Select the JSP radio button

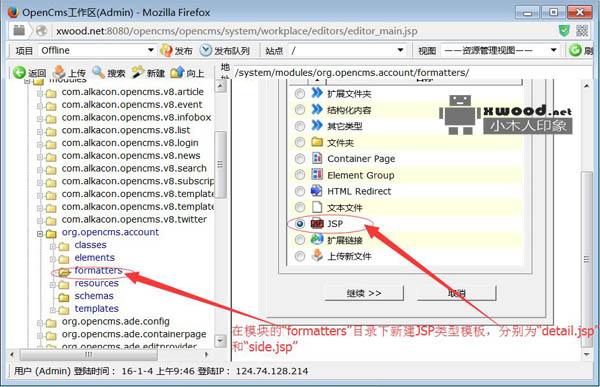point(300,224)
